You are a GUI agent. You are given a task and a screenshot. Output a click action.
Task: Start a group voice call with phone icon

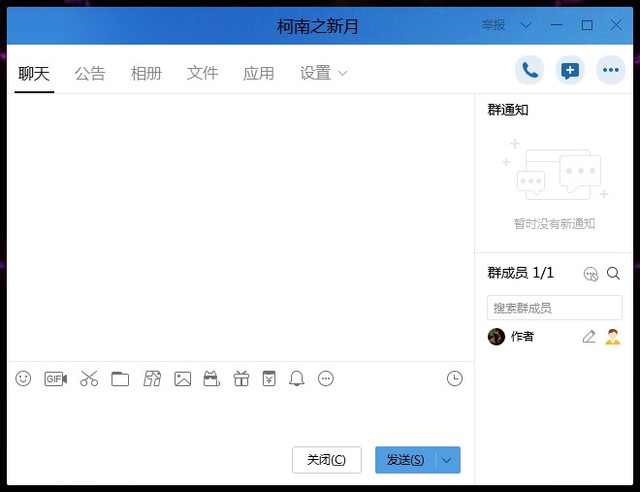[530, 70]
